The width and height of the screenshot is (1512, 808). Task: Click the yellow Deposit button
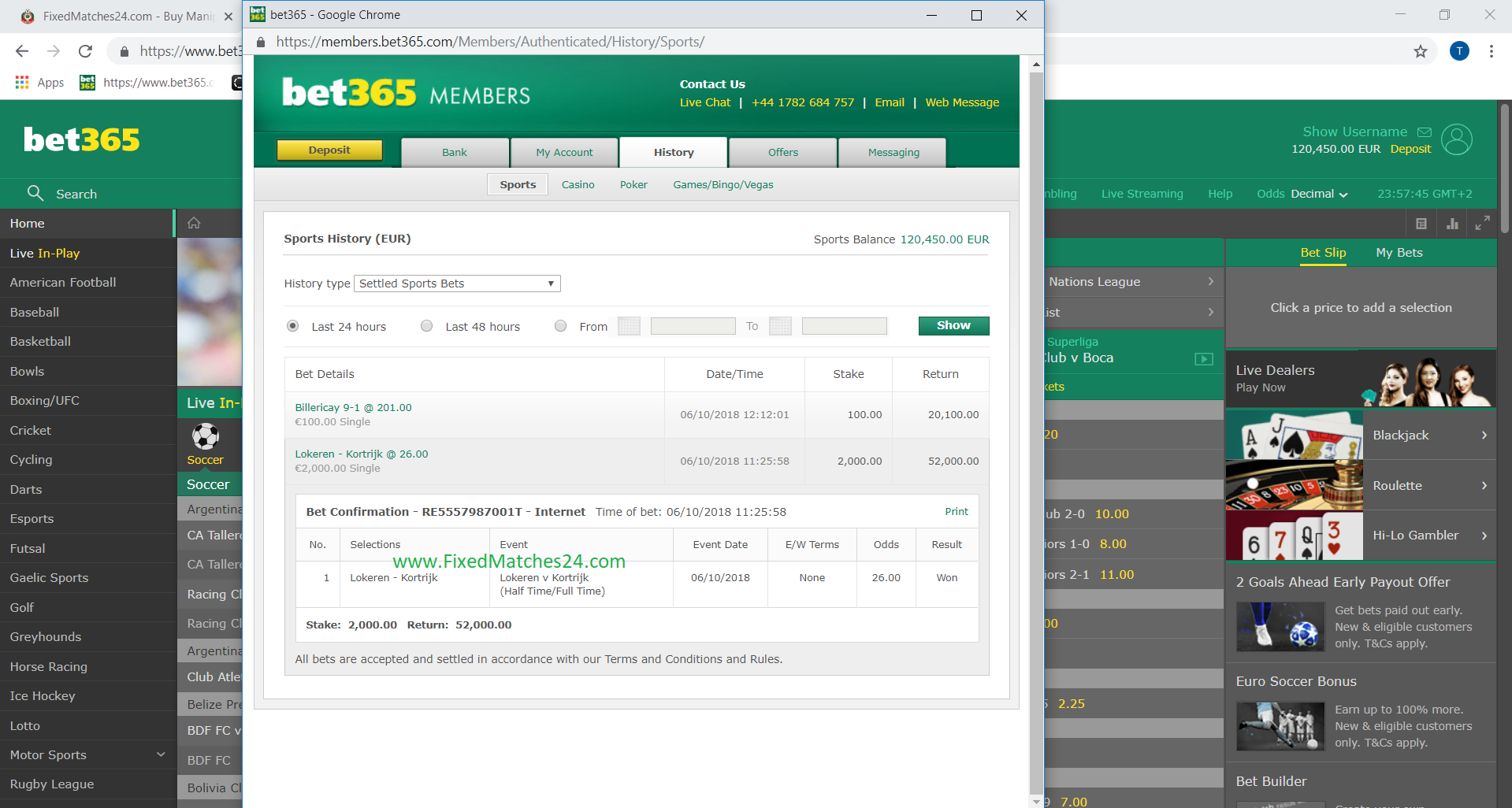click(x=329, y=150)
